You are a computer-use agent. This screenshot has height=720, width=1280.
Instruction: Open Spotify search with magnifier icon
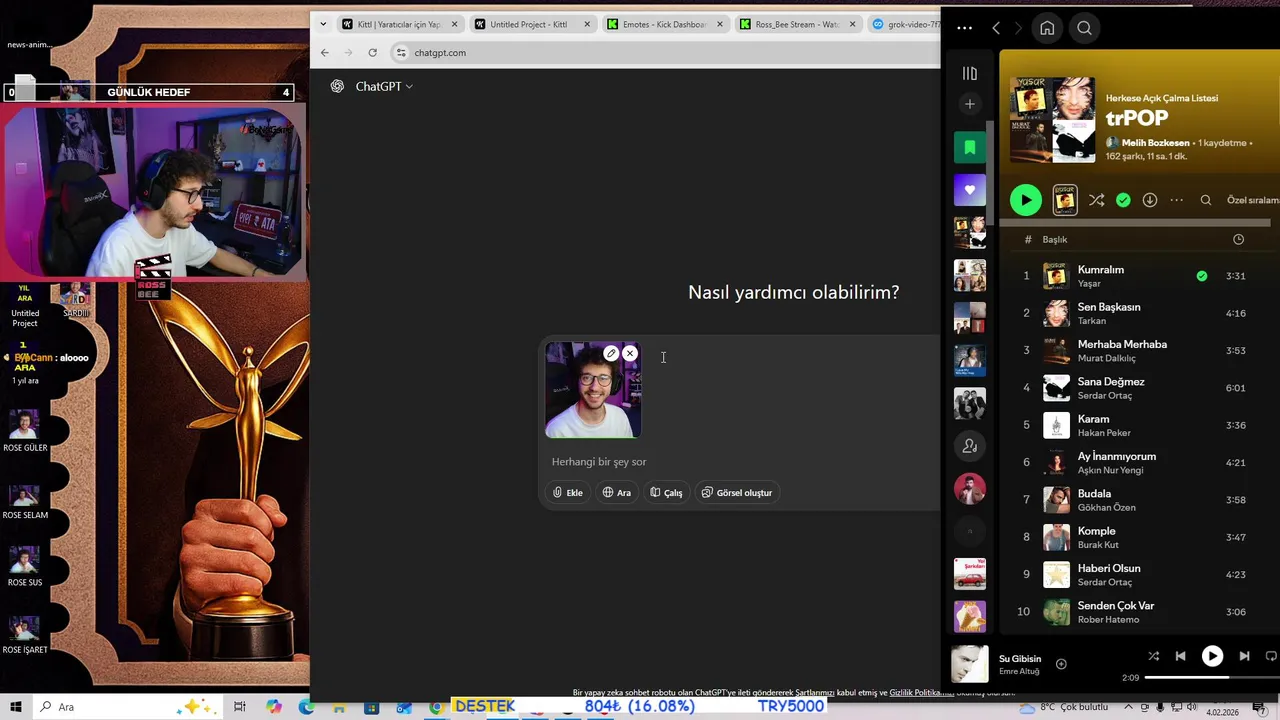[1084, 28]
